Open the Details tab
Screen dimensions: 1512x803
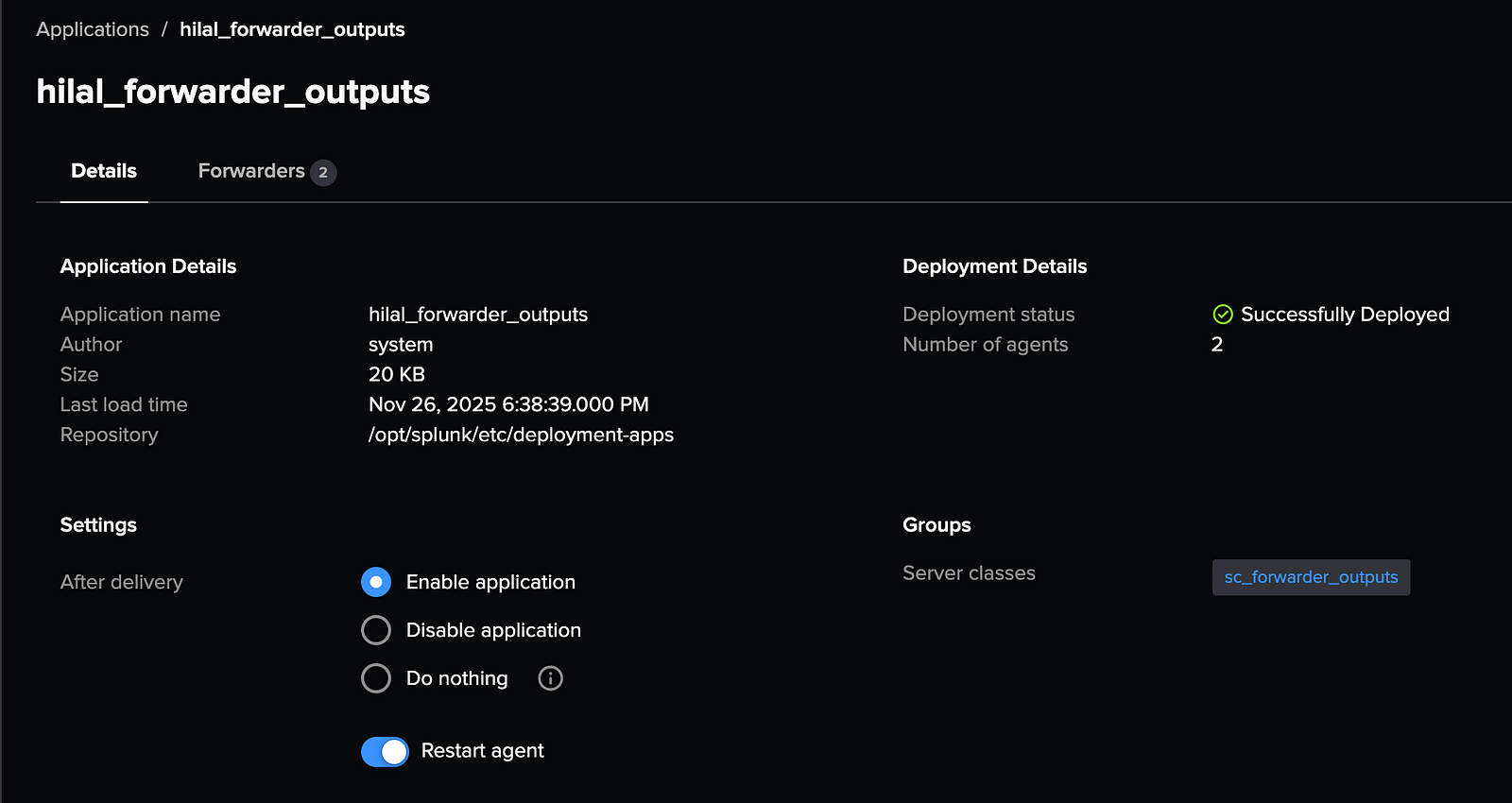tap(104, 171)
